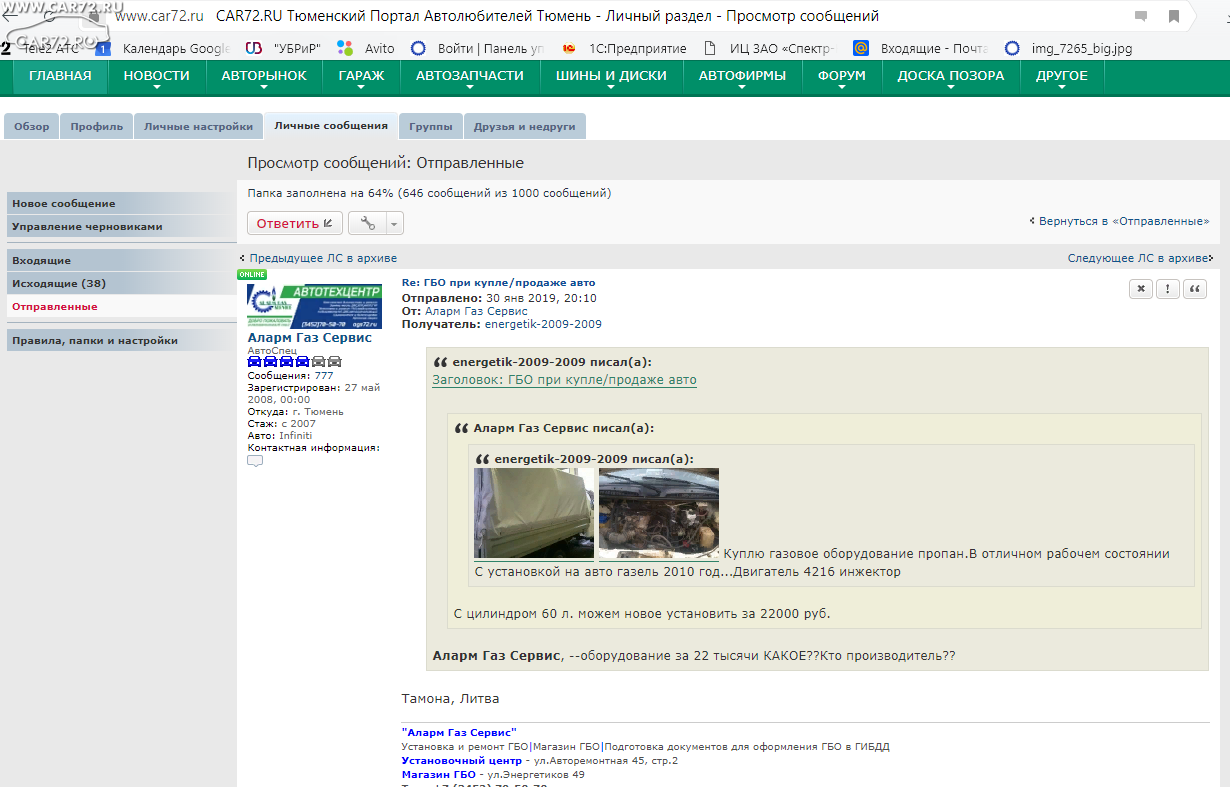1230x787 pixels.
Task: Open the dropdown arrow beside the wrench
Action: 395,223
